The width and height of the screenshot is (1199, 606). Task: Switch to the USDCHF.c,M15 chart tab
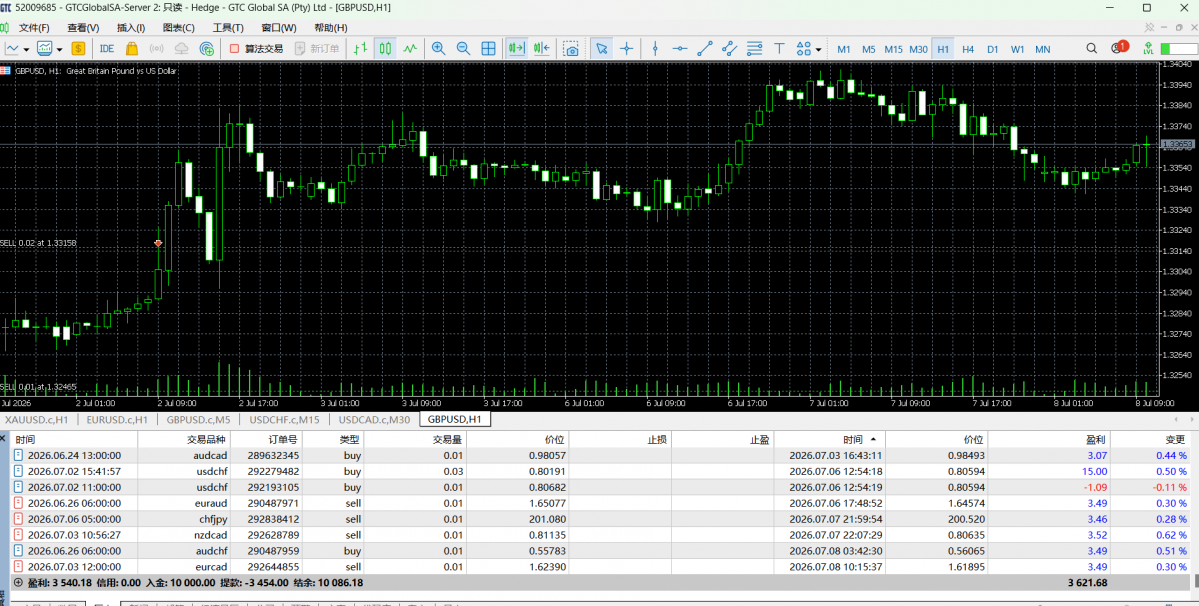click(284, 420)
